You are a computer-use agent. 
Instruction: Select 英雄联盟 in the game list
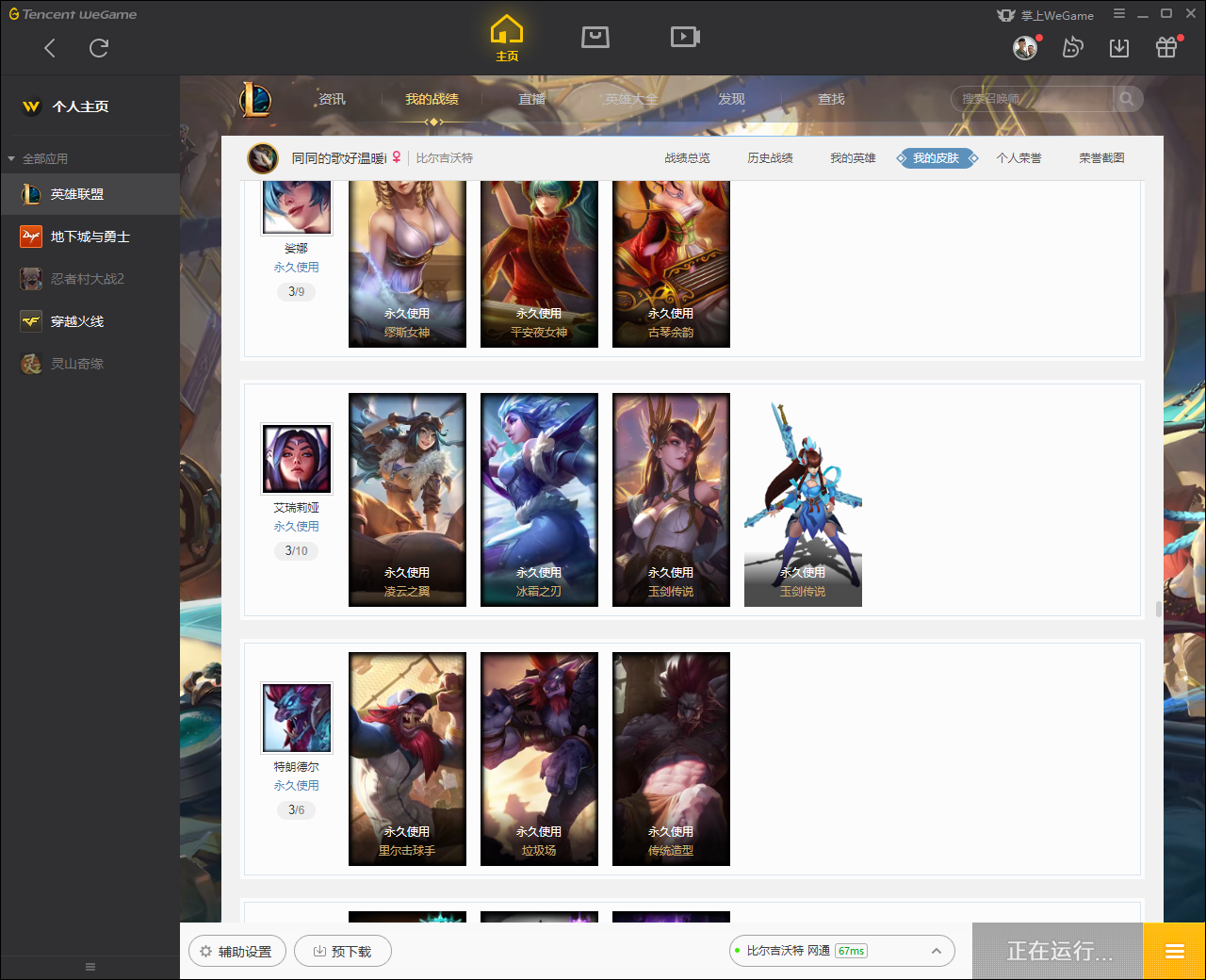(90, 194)
